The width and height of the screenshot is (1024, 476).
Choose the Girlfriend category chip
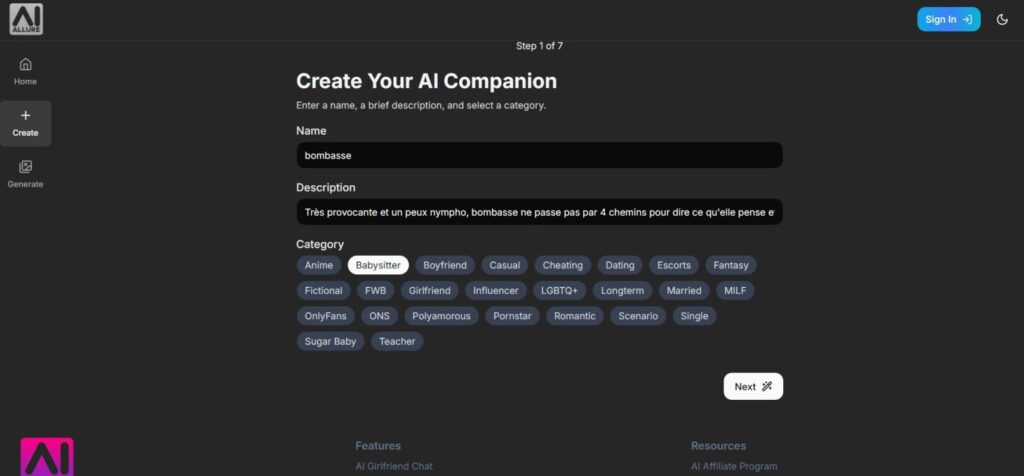tap(430, 291)
